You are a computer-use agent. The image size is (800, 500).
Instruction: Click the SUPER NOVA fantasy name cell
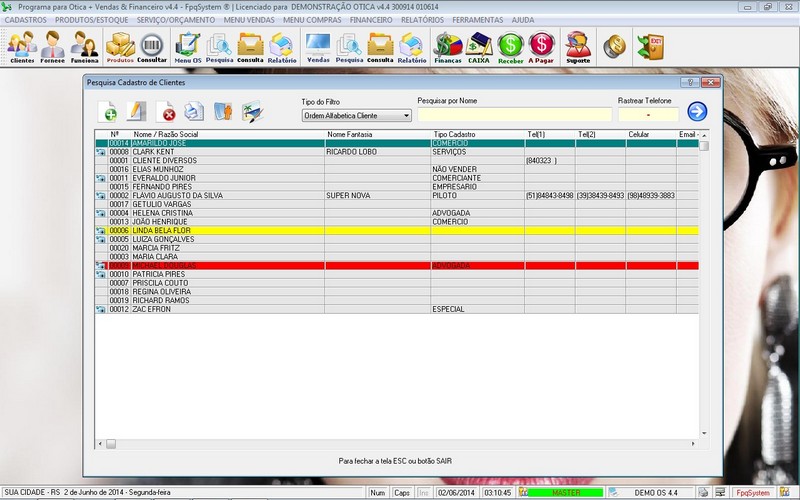[378, 195]
